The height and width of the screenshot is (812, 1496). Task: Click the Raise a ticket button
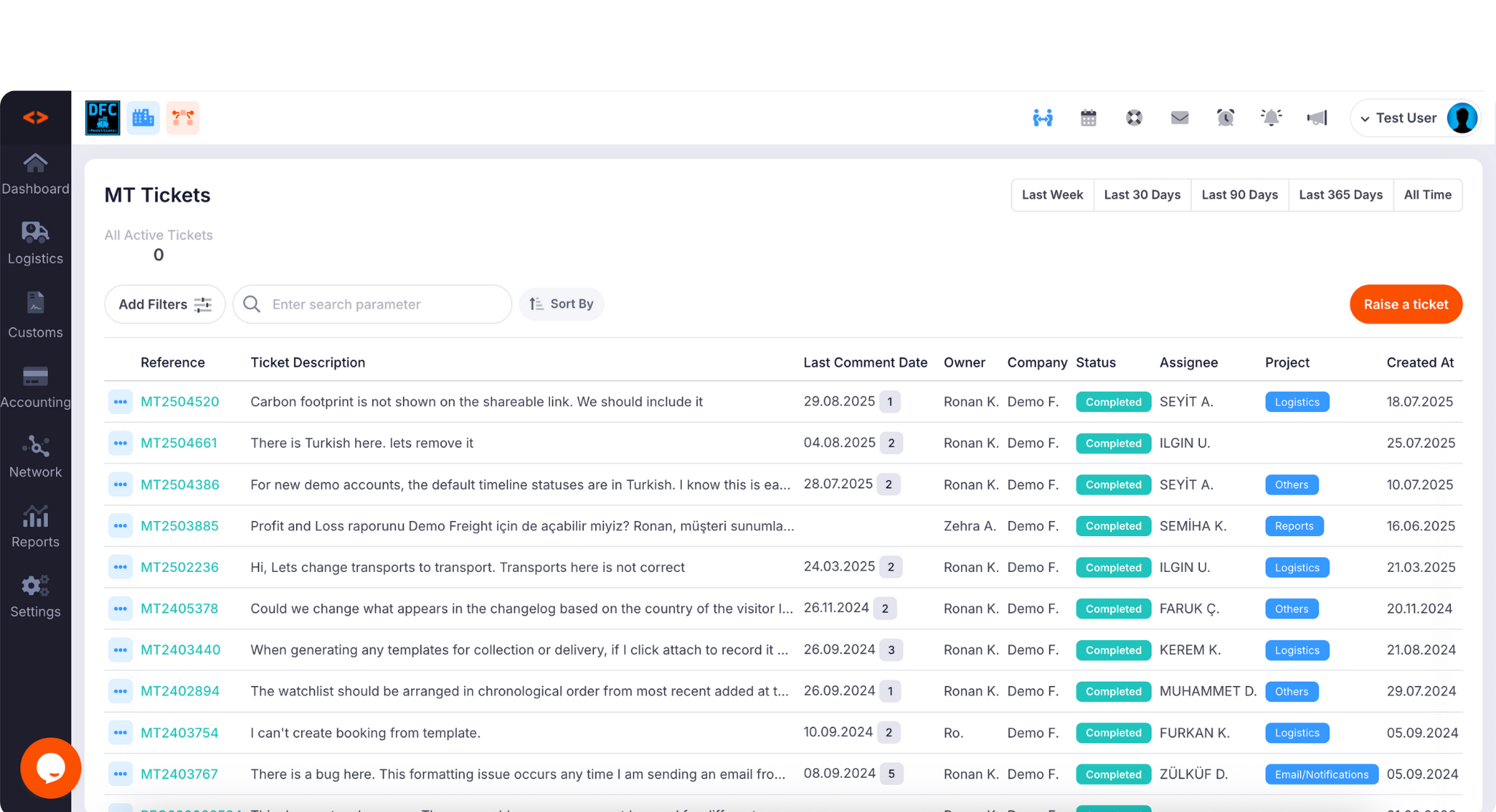point(1405,304)
